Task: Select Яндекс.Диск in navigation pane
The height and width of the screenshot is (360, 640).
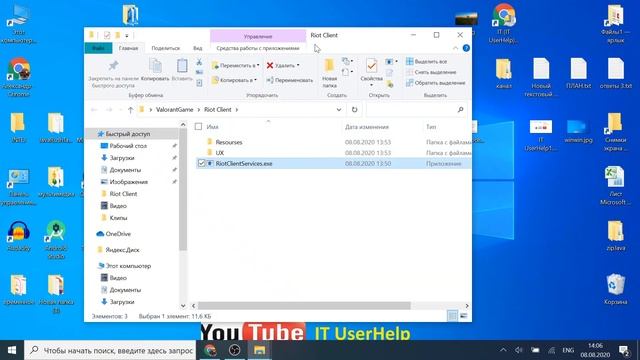Action: click(118, 250)
